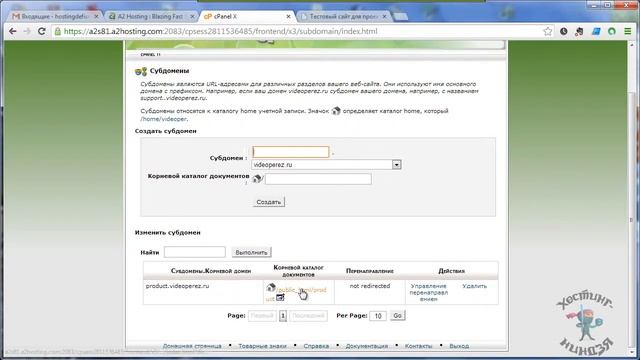Click the Субдомены.Корневой домен column header
Image resolution: width=640 pixels, height=360 pixels.
(x=211, y=271)
